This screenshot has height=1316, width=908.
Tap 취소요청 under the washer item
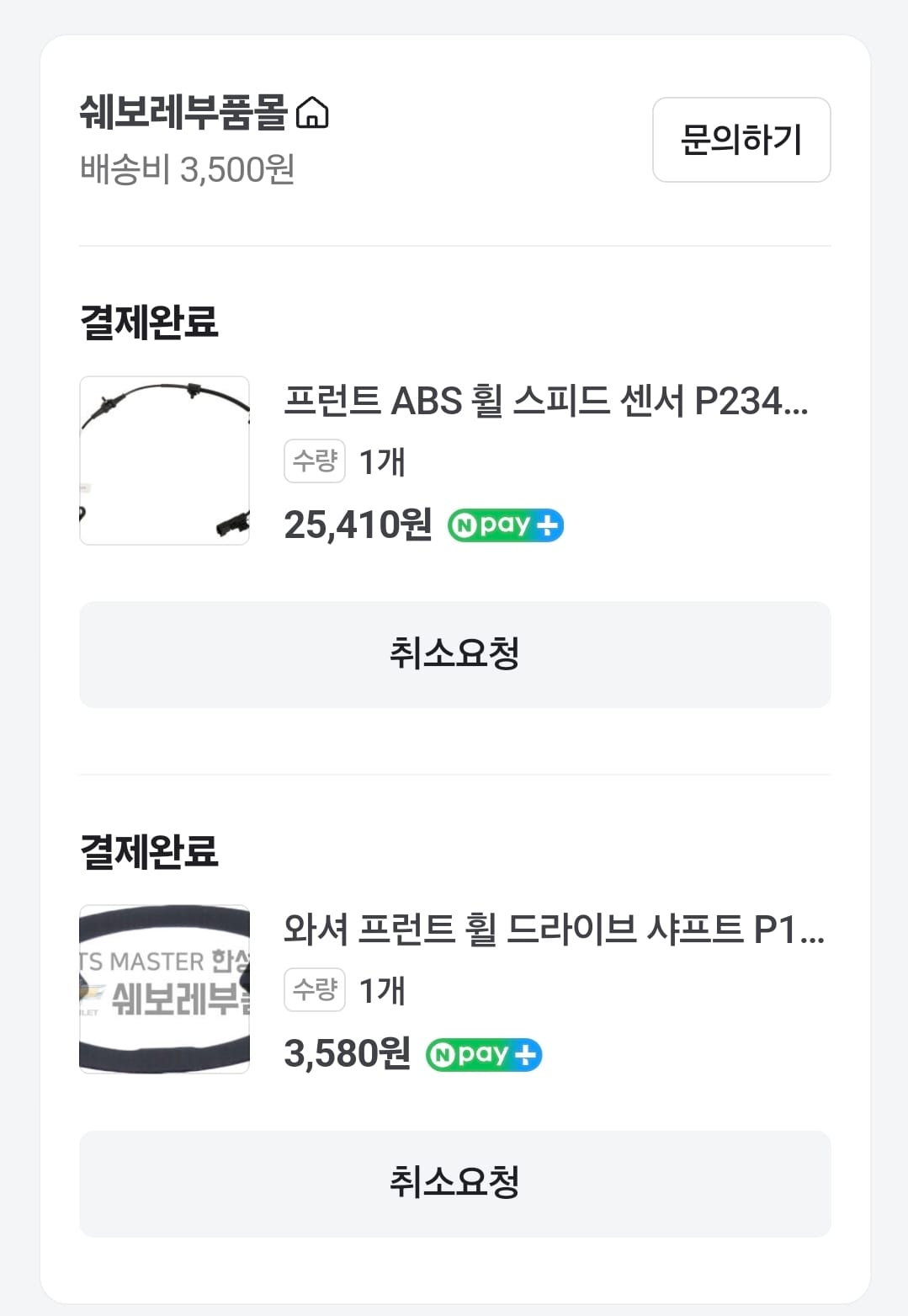coord(454,1183)
